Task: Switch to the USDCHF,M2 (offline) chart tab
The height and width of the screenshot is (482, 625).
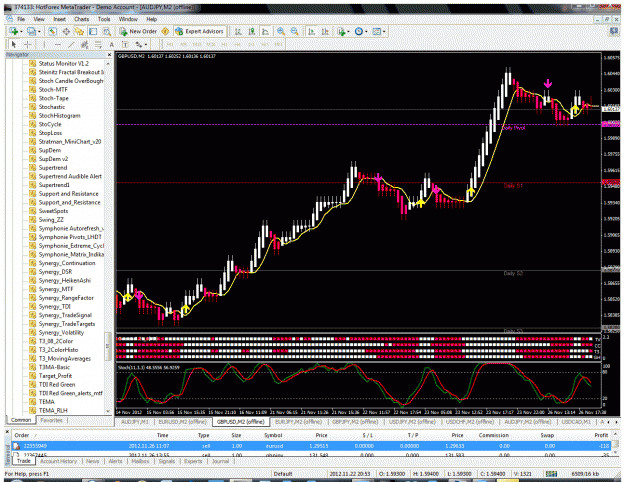Action: coord(470,421)
